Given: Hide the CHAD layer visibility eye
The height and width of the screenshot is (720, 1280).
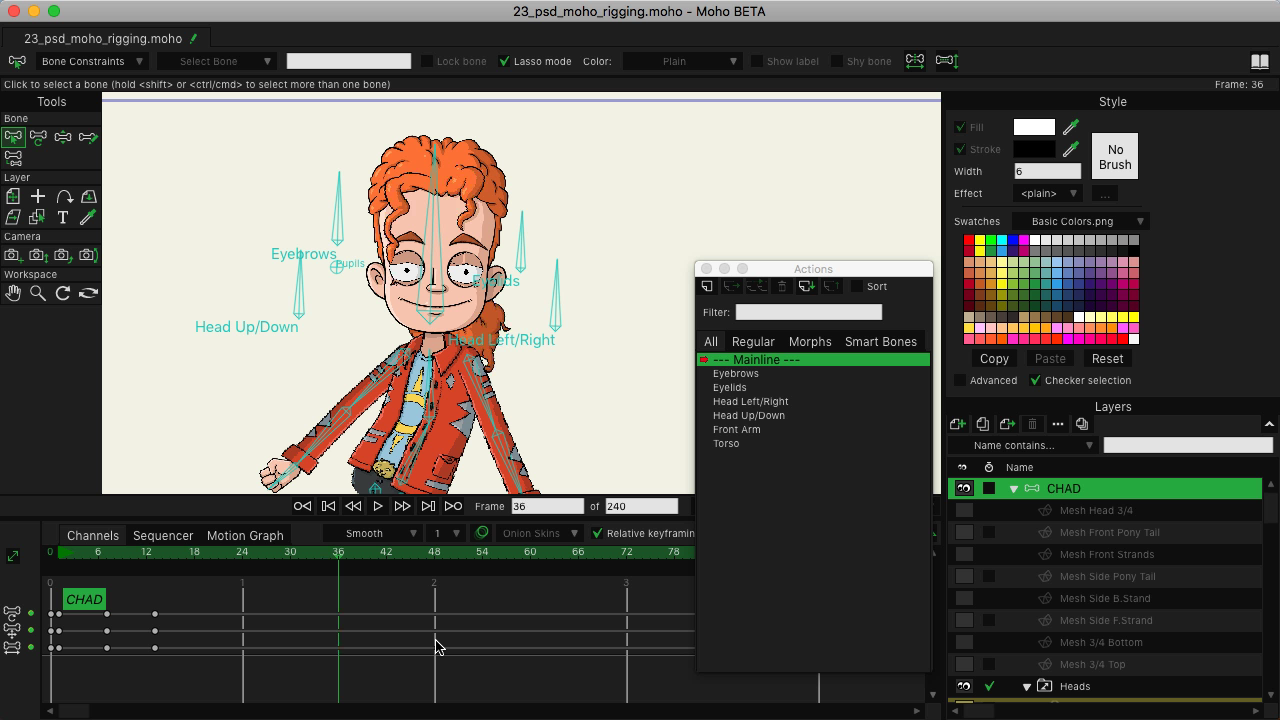Looking at the screenshot, I should click(x=964, y=489).
